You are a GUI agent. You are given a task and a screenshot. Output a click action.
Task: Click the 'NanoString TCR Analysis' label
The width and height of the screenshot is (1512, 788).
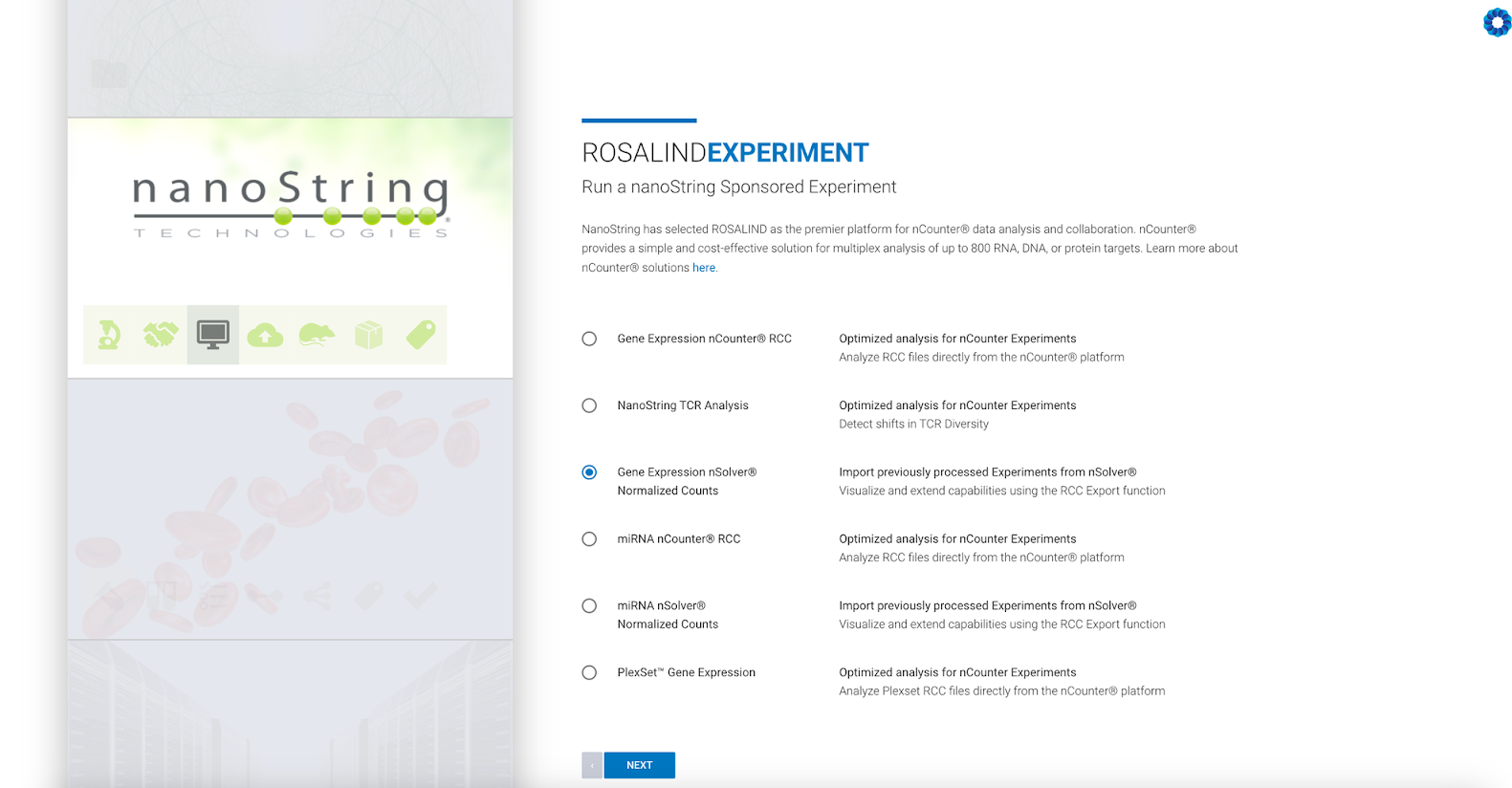683,405
